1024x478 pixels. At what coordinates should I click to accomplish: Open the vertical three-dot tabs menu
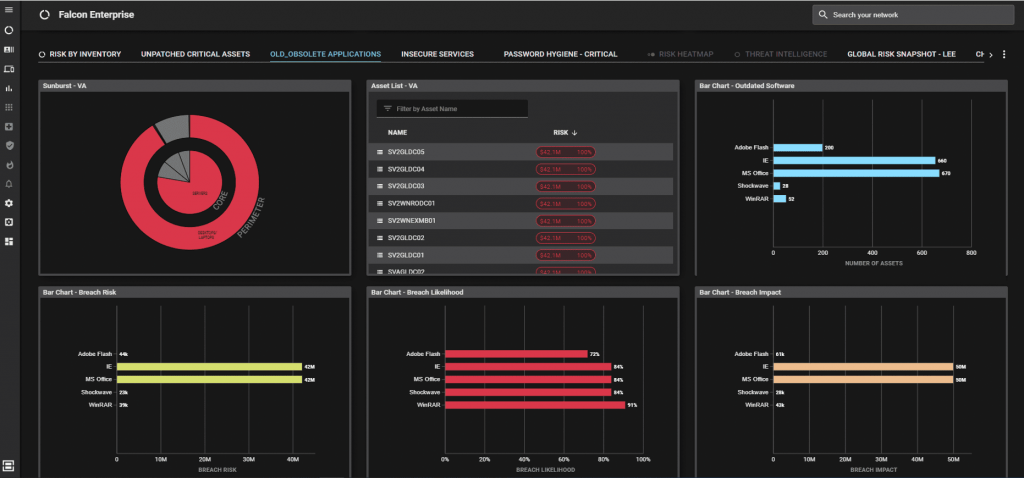[x=1004, y=54]
